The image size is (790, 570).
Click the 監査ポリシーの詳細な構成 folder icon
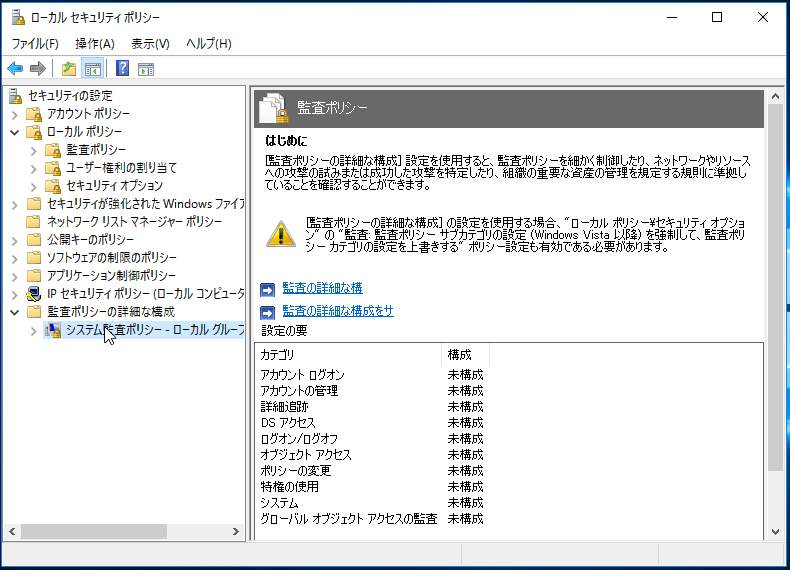click(34, 311)
